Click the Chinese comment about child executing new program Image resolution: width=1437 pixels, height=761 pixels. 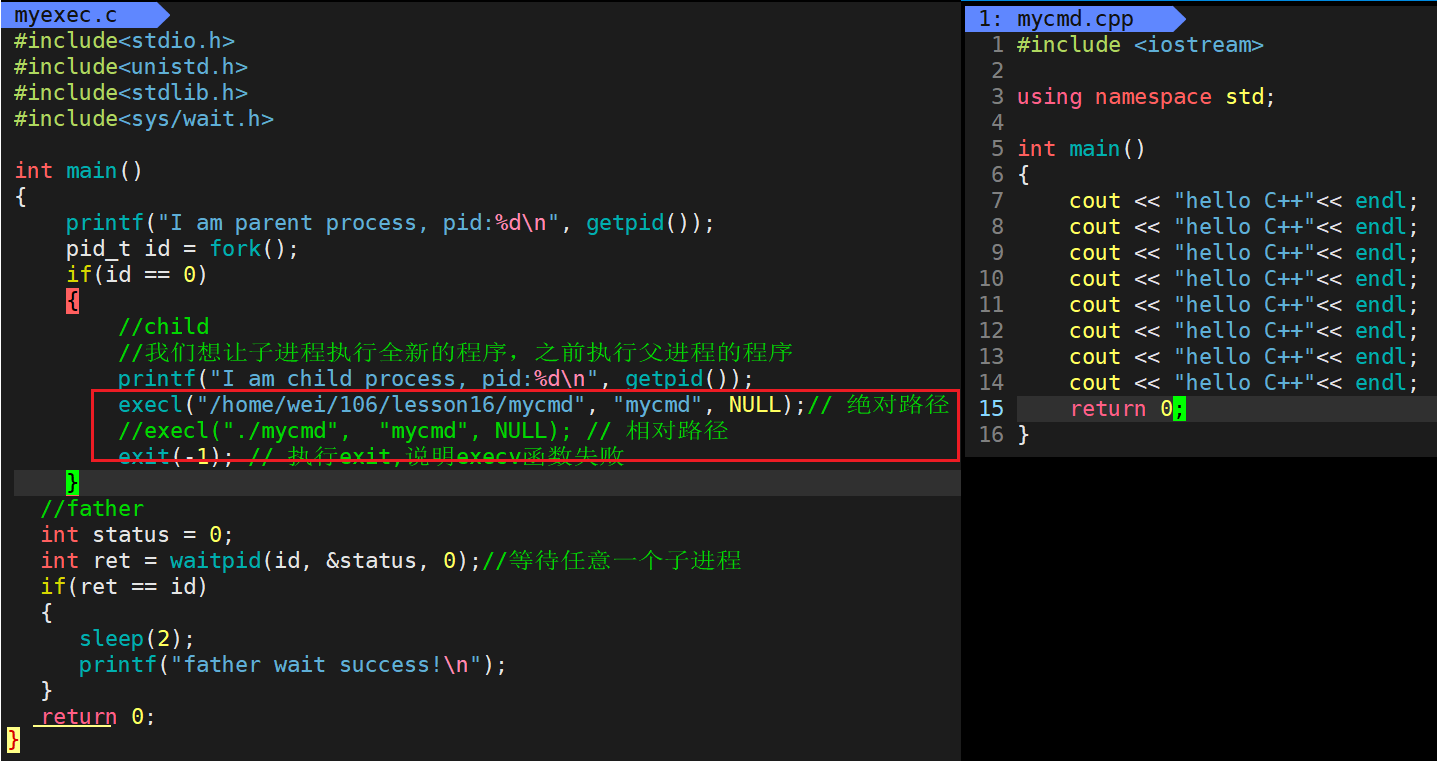455,353
